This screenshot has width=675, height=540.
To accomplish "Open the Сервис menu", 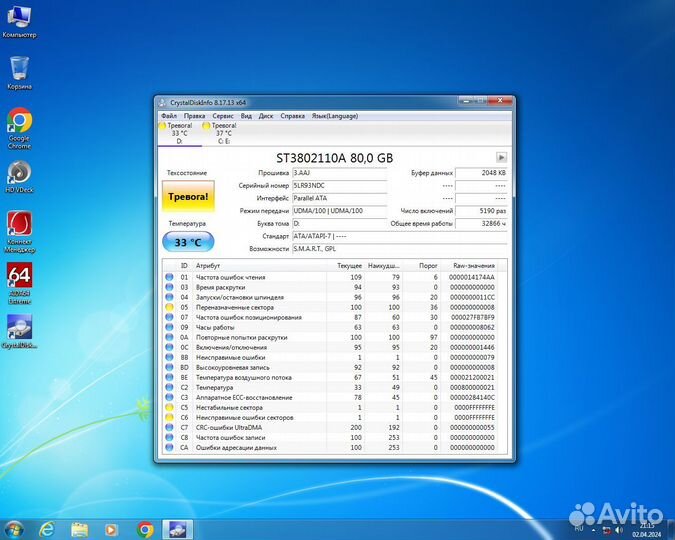I will [x=222, y=116].
